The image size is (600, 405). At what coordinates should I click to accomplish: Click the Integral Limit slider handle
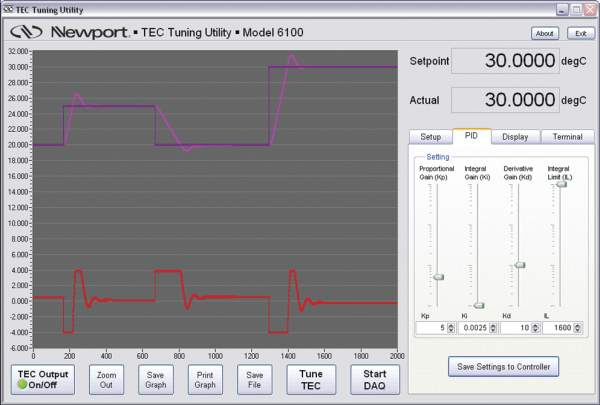pyautogui.click(x=562, y=184)
